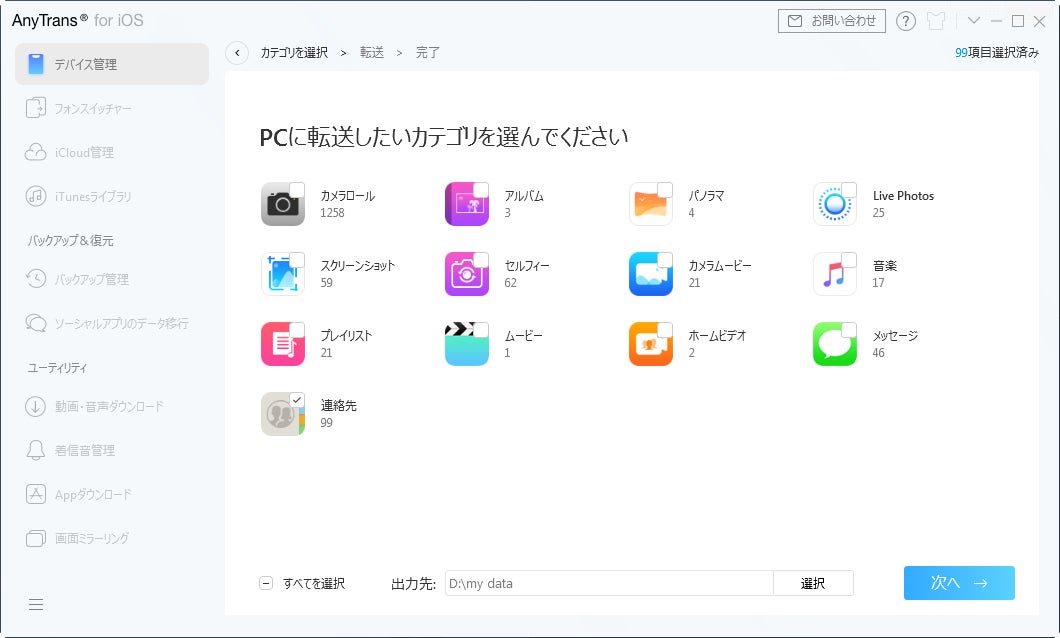Image resolution: width=1060 pixels, height=638 pixels.
Task: Open フォンスイッチャー in the sidebar
Action: [x=112, y=108]
